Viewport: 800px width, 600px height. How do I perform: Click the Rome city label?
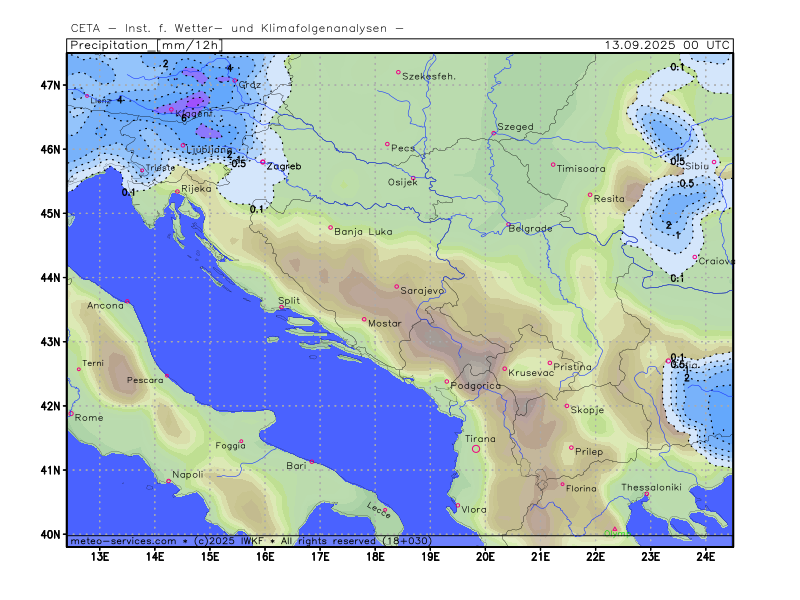tap(89, 418)
